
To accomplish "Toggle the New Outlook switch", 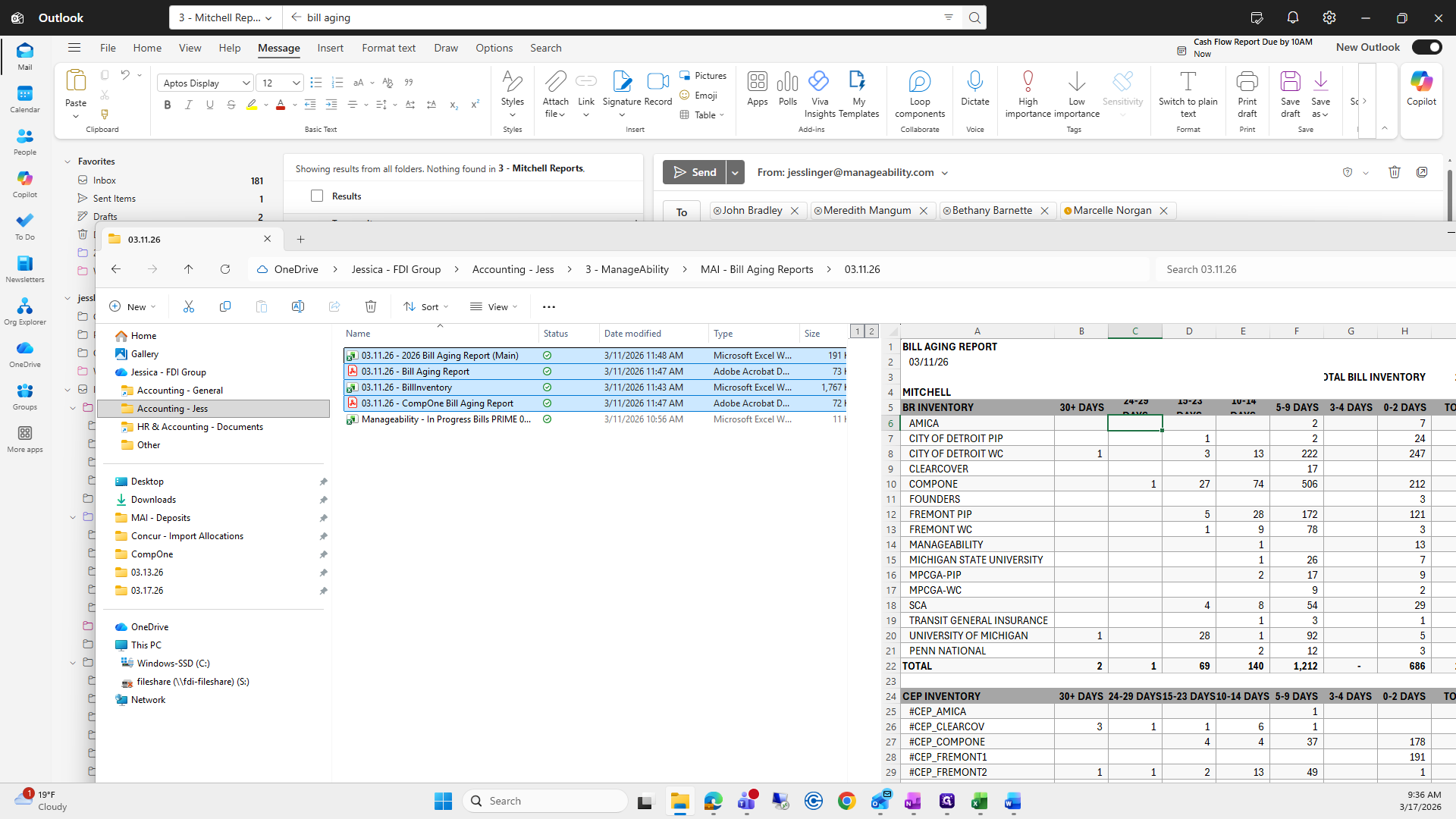I will click(x=1426, y=47).
